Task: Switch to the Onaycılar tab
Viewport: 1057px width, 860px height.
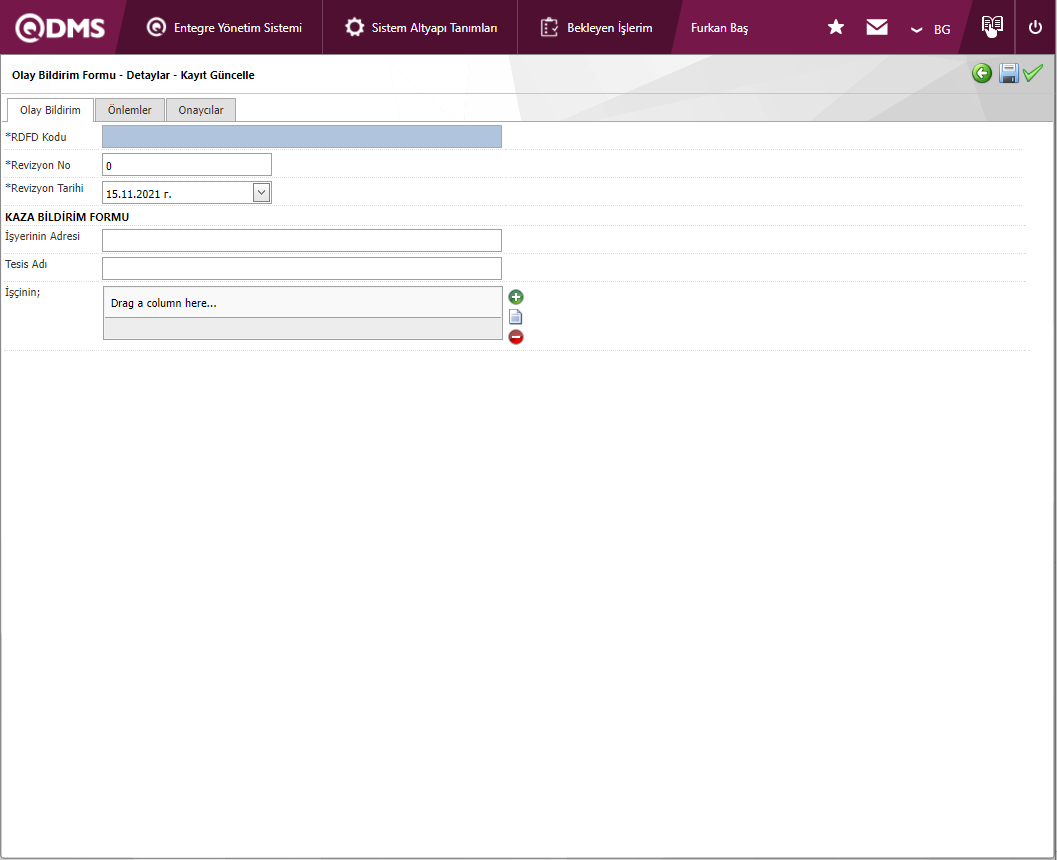Action: click(201, 110)
